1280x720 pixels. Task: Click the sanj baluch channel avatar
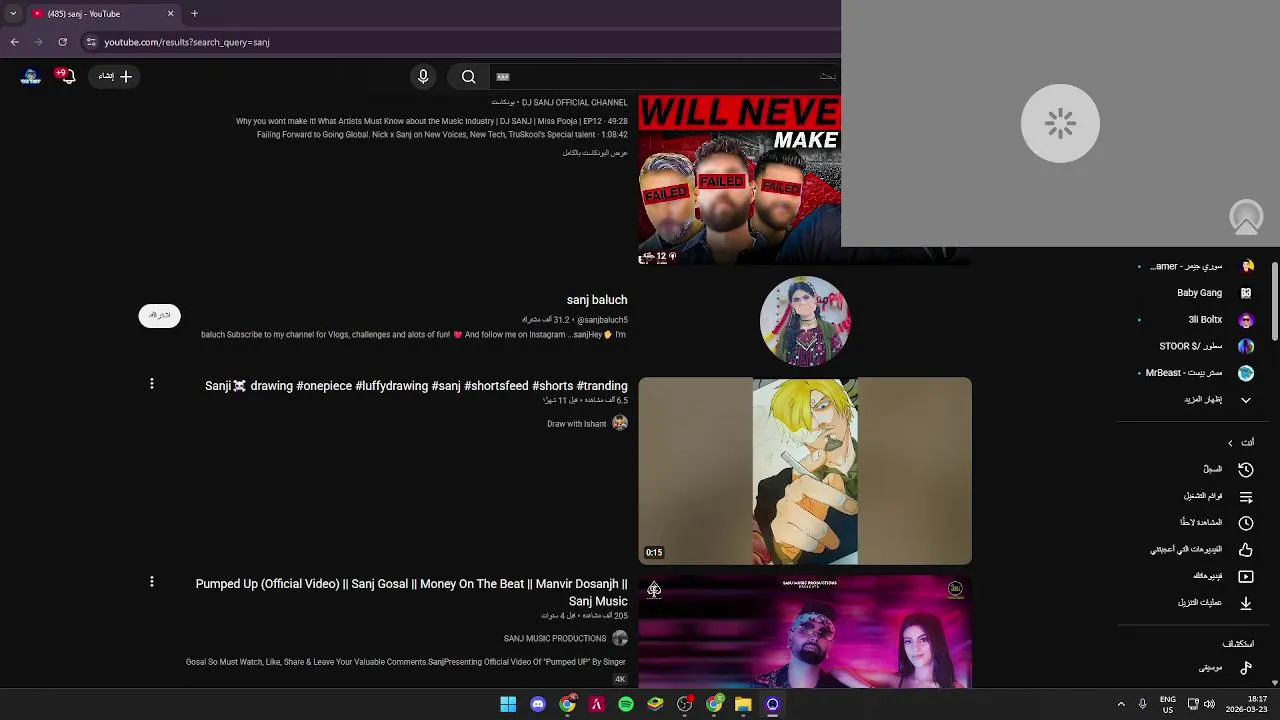tap(805, 321)
